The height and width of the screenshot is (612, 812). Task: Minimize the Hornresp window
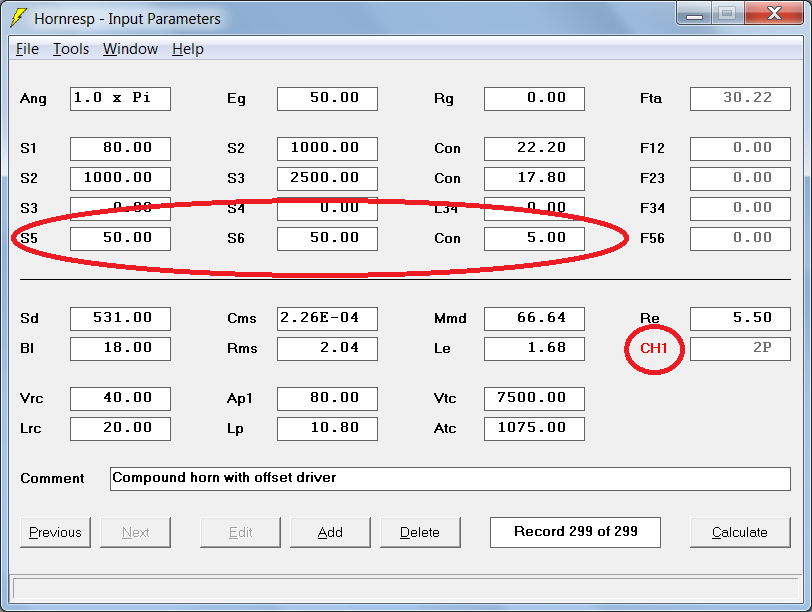(694, 13)
